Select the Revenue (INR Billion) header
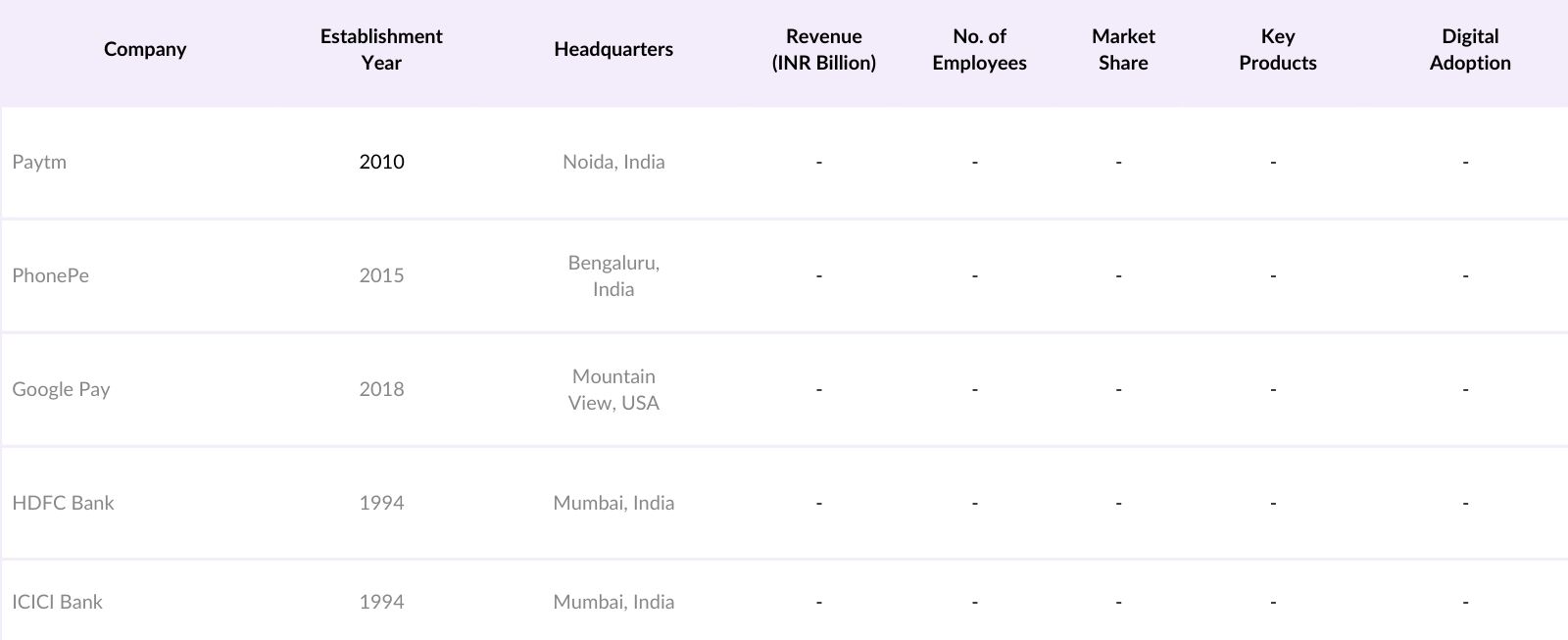Screen dimensions: 1568x640 pos(823,49)
